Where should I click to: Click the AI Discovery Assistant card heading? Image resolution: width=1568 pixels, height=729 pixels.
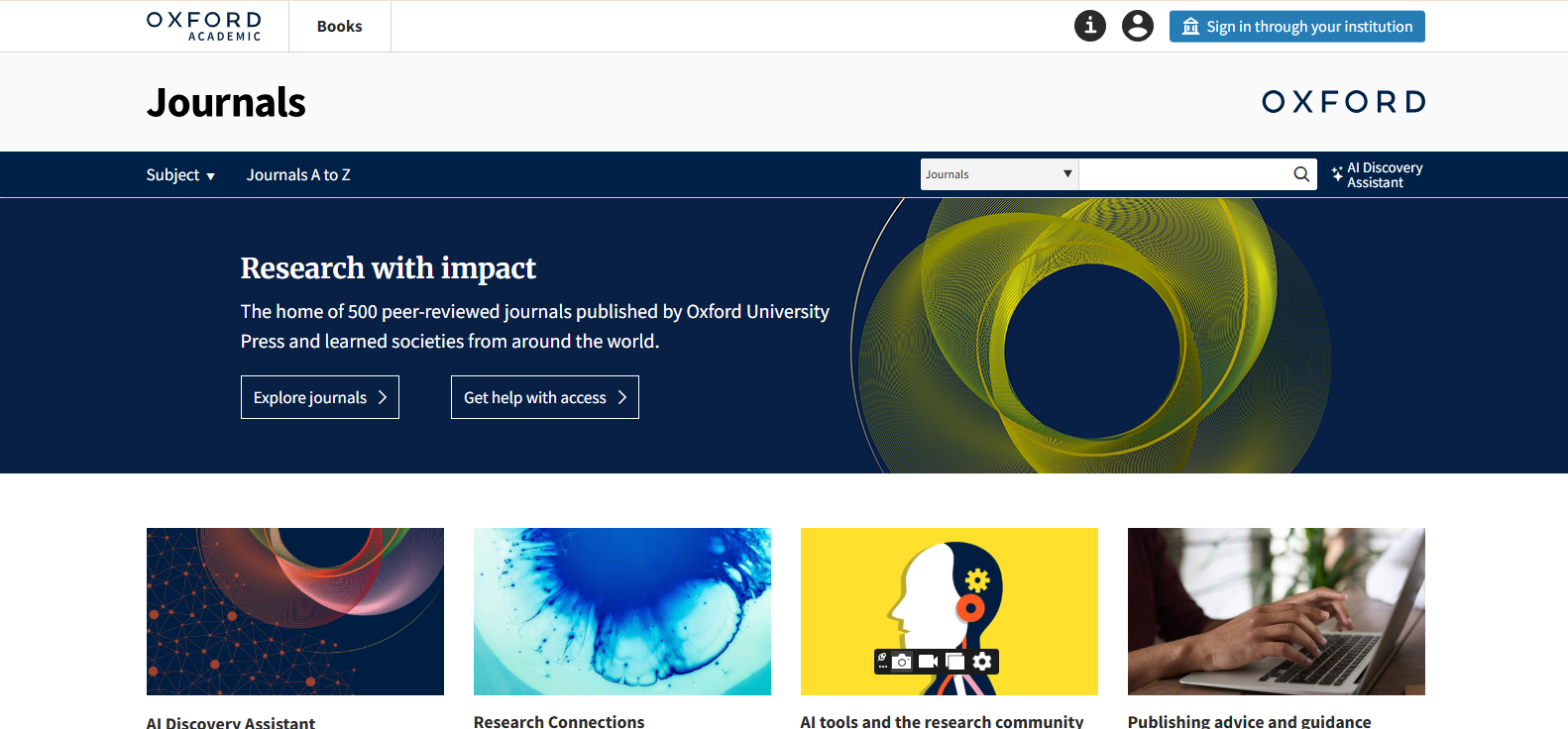pos(231,722)
